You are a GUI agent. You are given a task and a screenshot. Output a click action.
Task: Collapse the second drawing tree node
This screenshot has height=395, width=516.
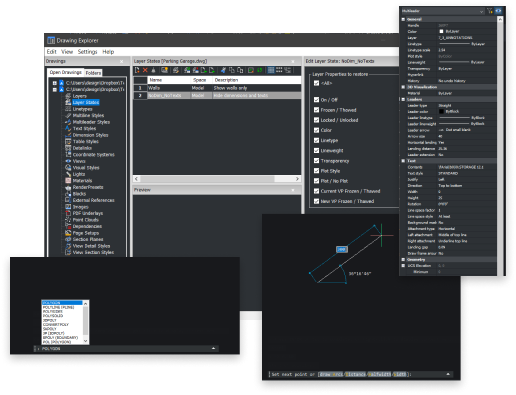pyautogui.click(x=55, y=89)
